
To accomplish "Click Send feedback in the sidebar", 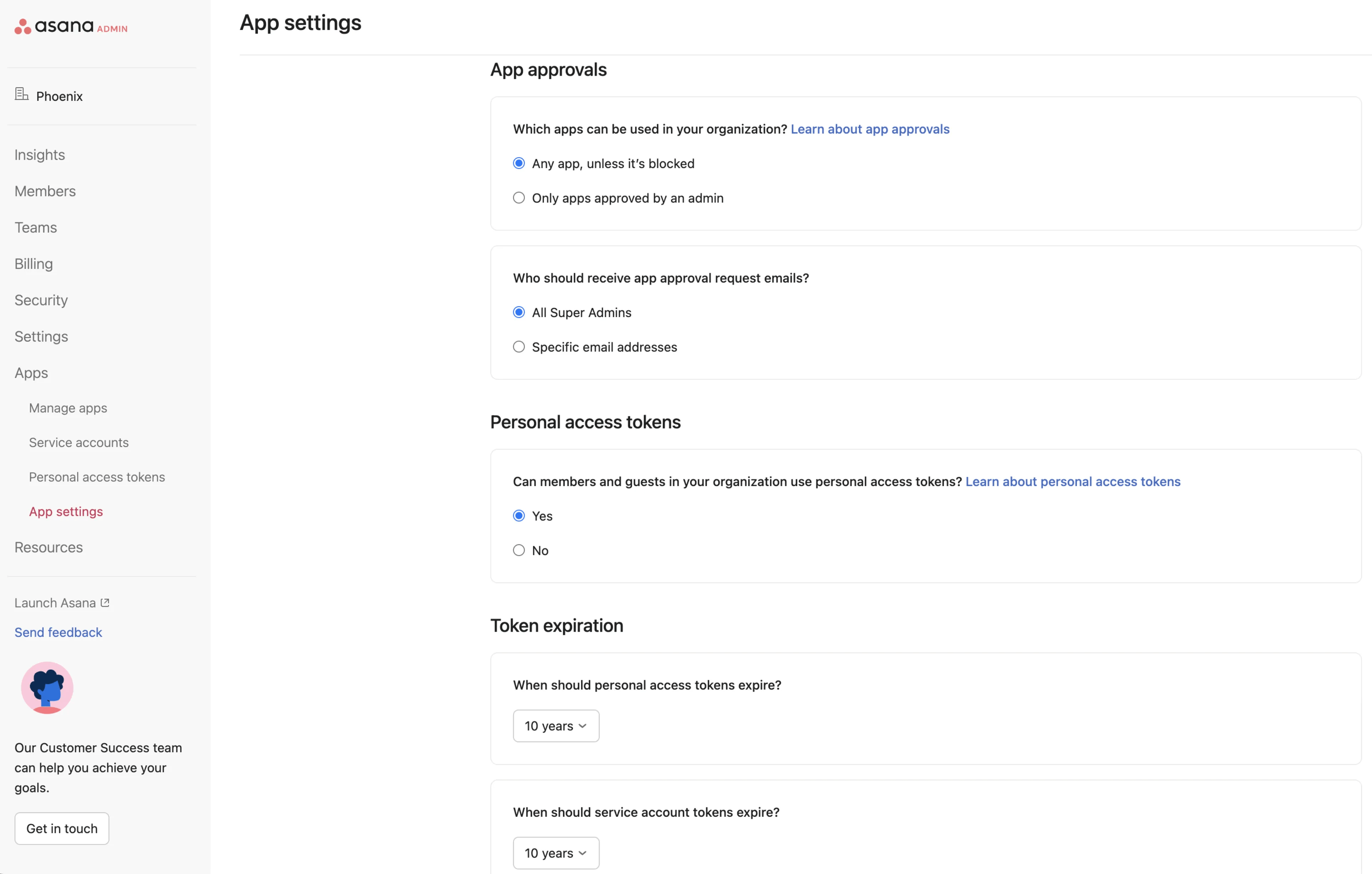I will click(x=58, y=632).
